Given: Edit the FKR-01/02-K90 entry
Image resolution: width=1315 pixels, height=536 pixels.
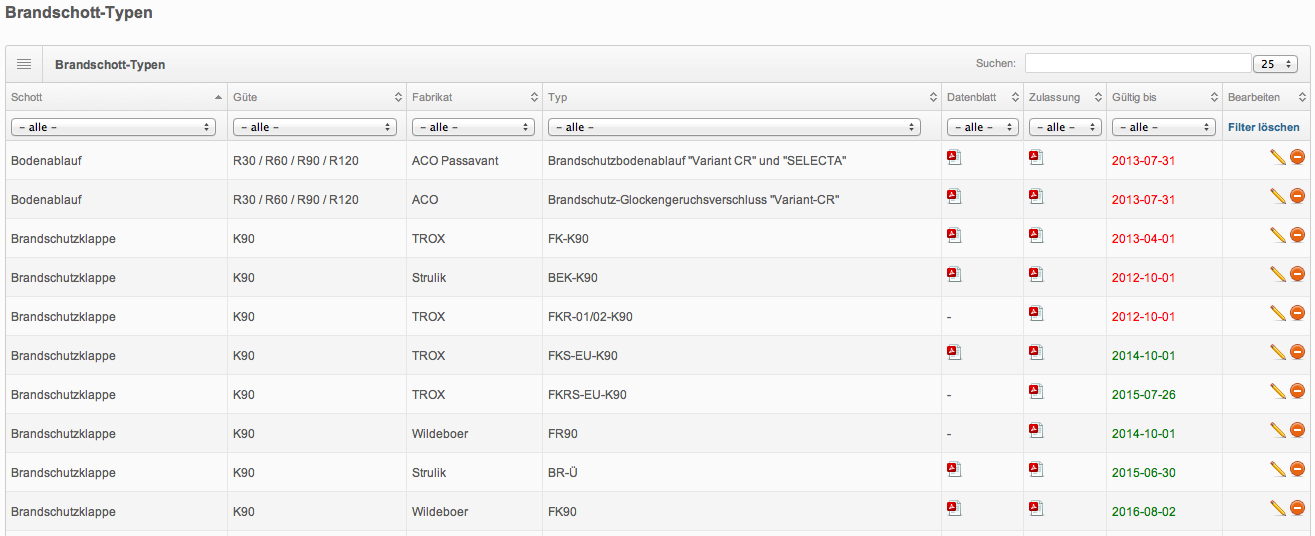Looking at the screenshot, I should [x=1277, y=313].
